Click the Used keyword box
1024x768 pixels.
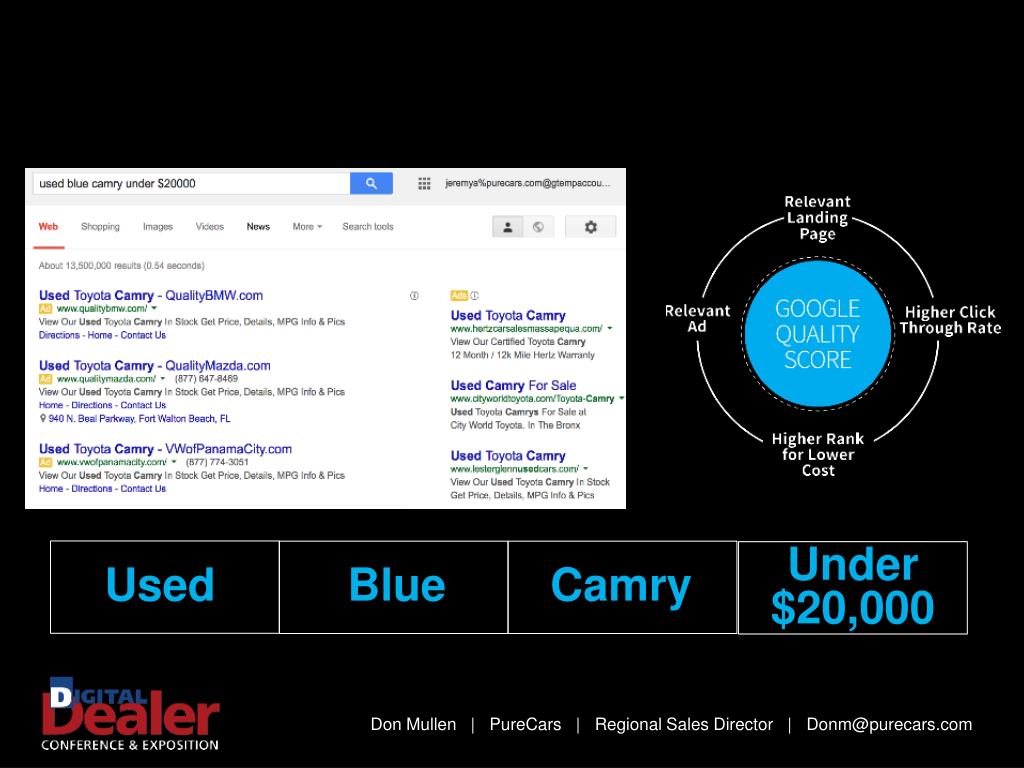click(165, 586)
